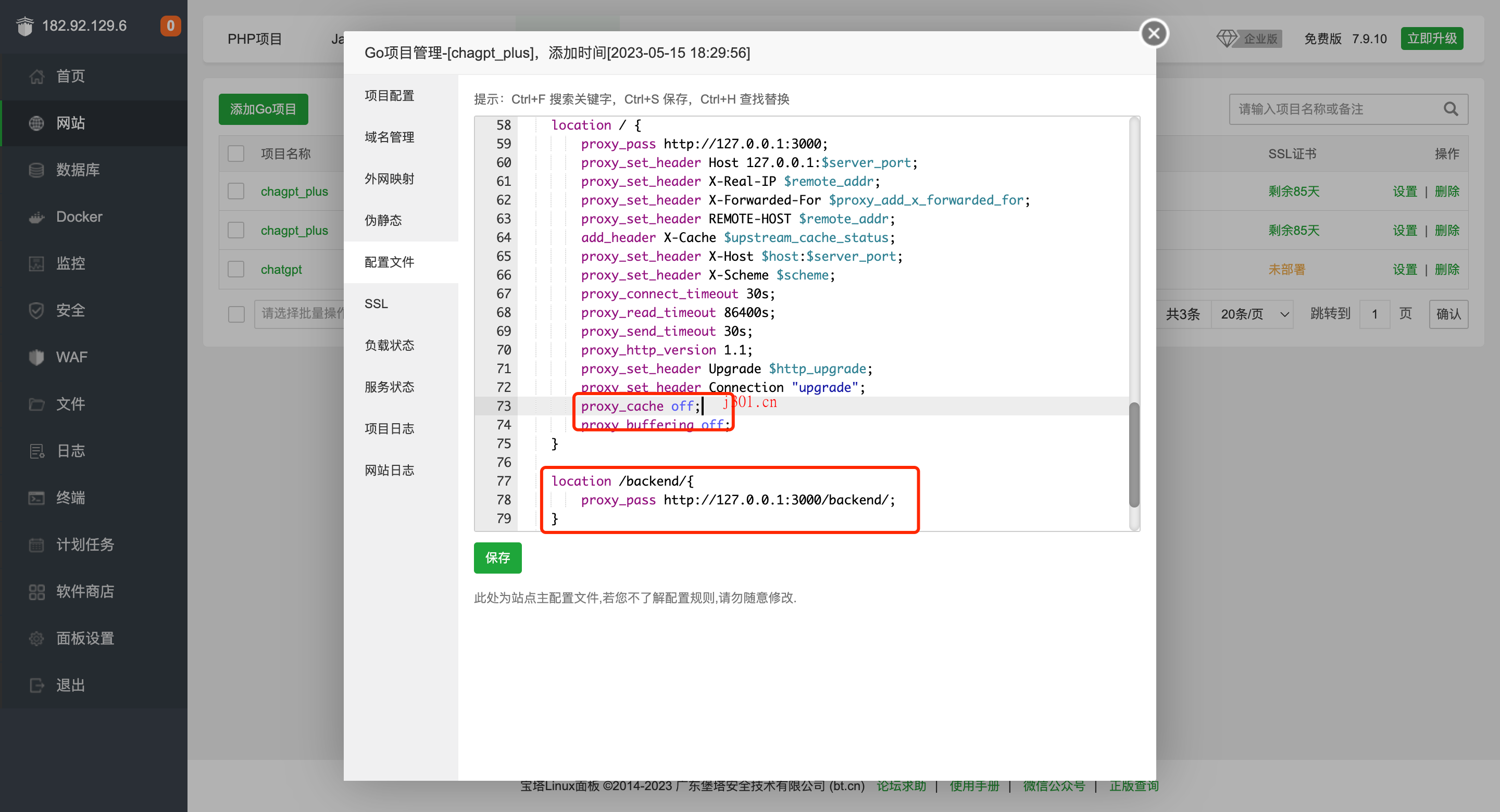The image size is (1500, 812).
Task: Click the 立即升级 upgrade button
Action: (x=1432, y=38)
